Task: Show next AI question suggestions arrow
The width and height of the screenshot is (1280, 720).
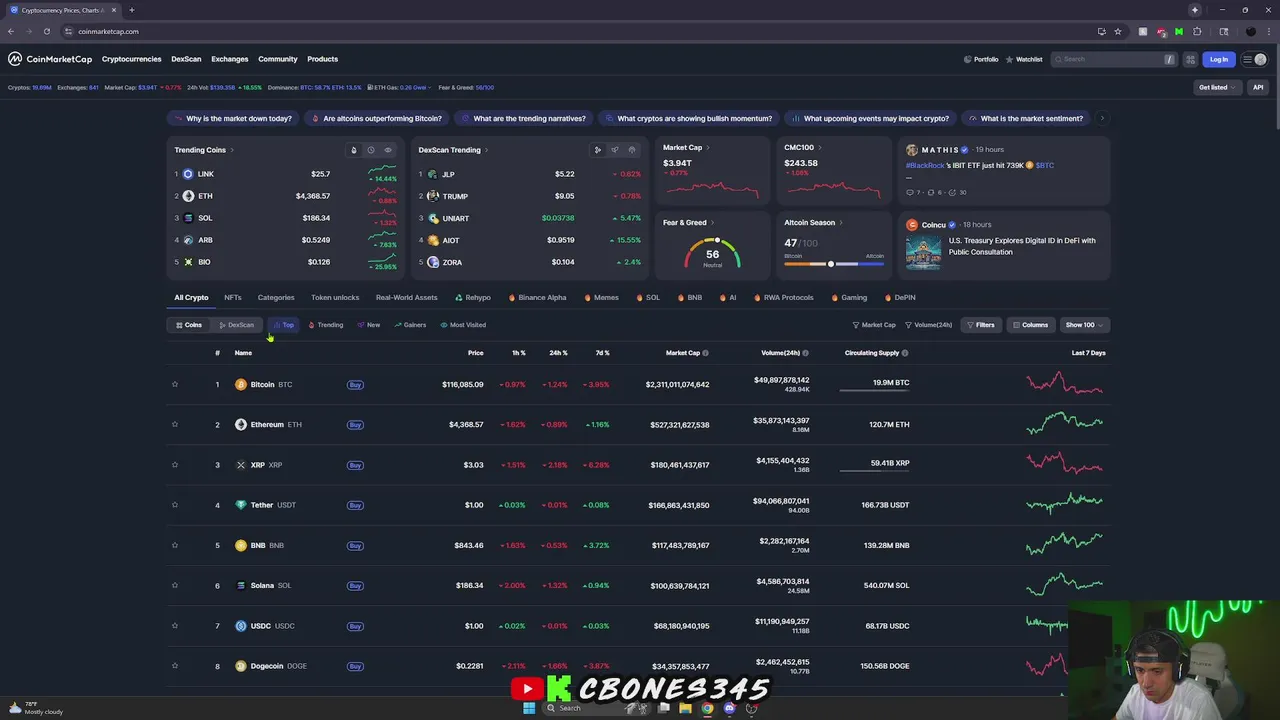Action: [x=1102, y=118]
